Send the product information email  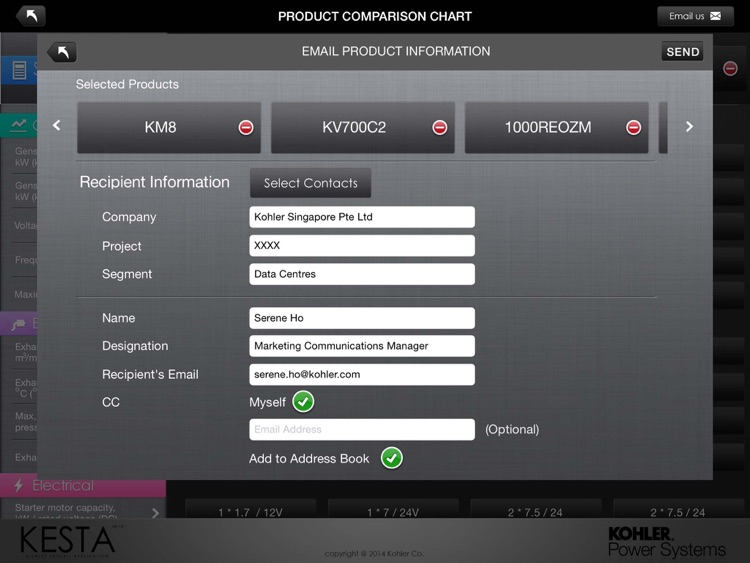point(683,52)
